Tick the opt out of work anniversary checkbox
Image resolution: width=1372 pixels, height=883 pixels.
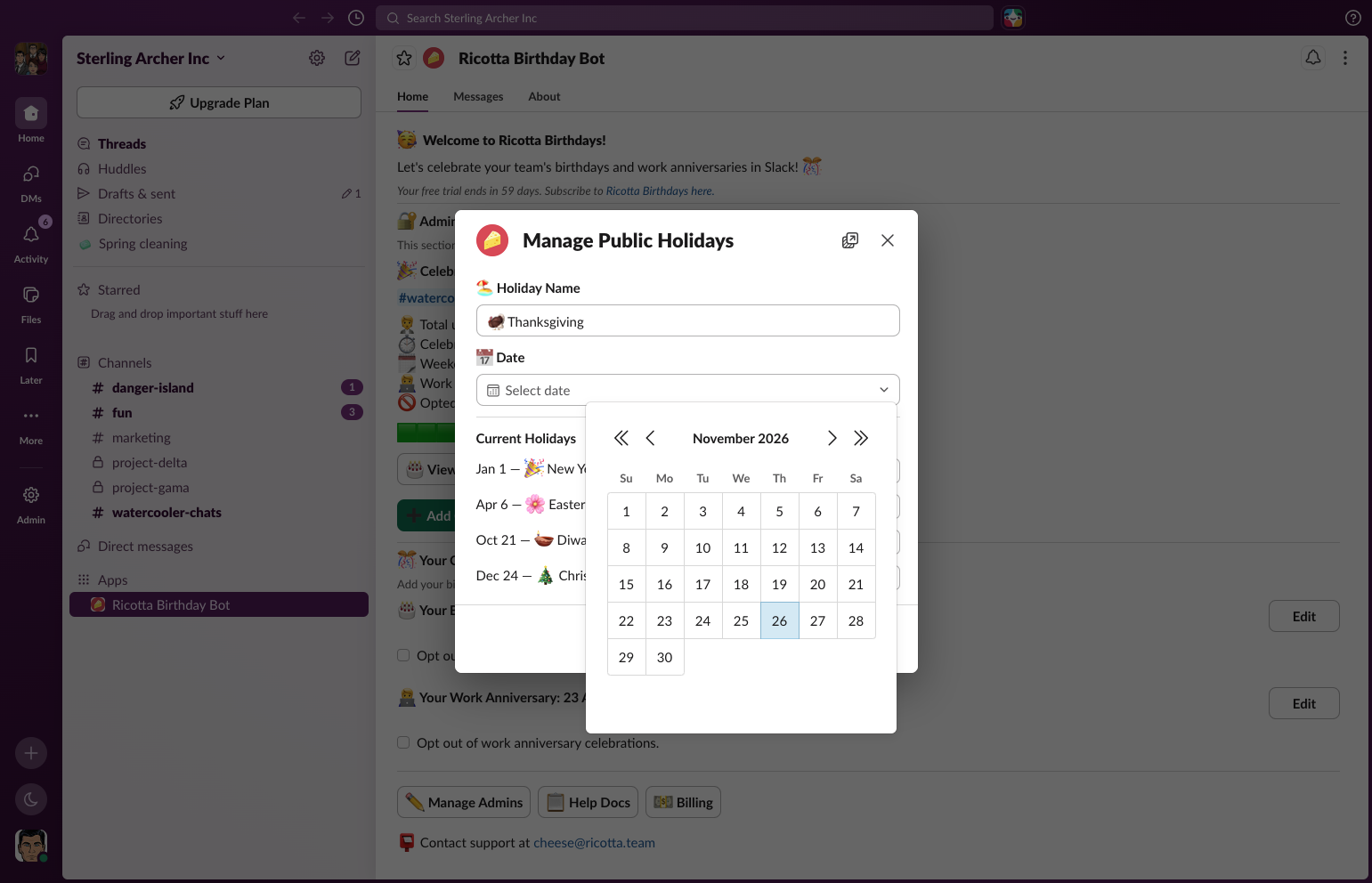pos(403,742)
